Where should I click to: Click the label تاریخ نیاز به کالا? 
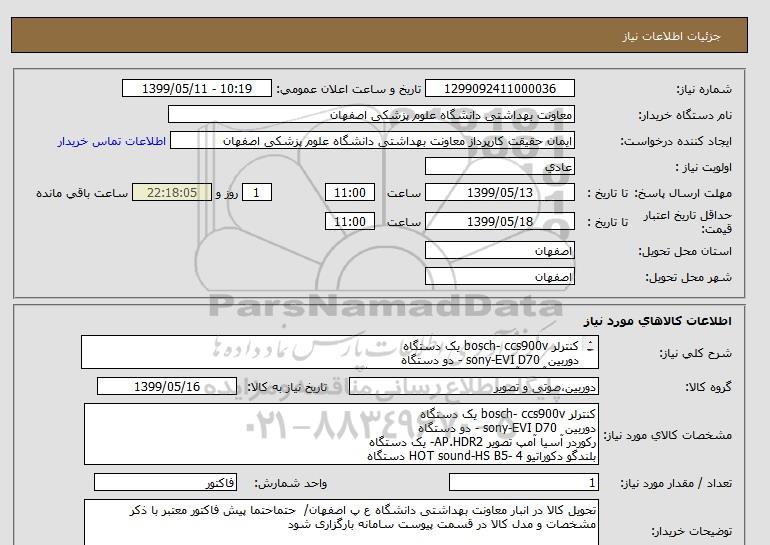[x=287, y=387]
